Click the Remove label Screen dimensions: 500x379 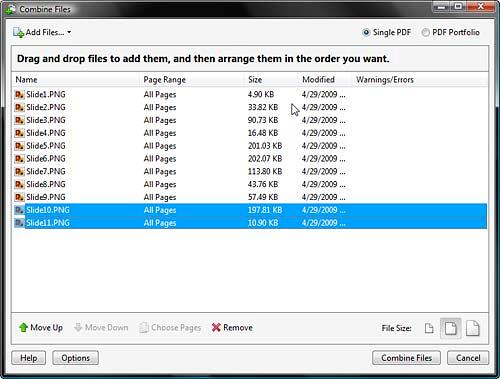pyautogui.click(x=238, y=328)
